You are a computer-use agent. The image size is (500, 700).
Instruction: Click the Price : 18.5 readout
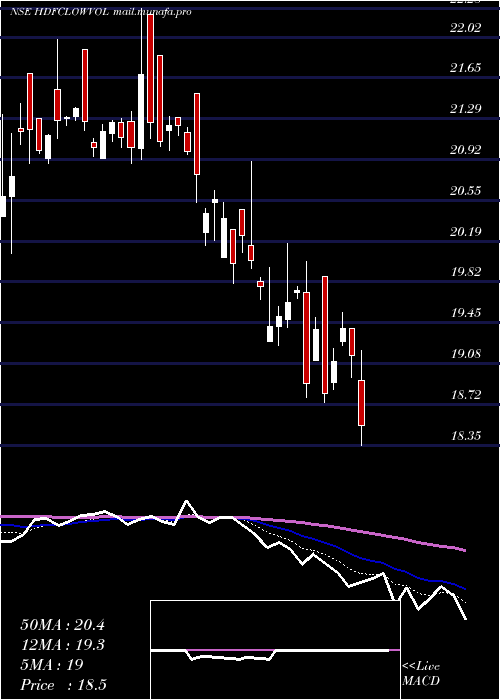[x=63, y=684]
